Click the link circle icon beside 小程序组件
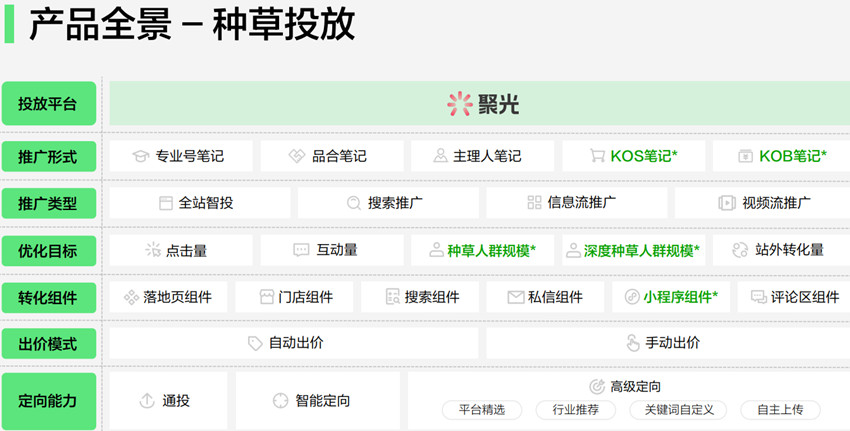The width and height of the screenshot is (850, 431). (632, 297)
